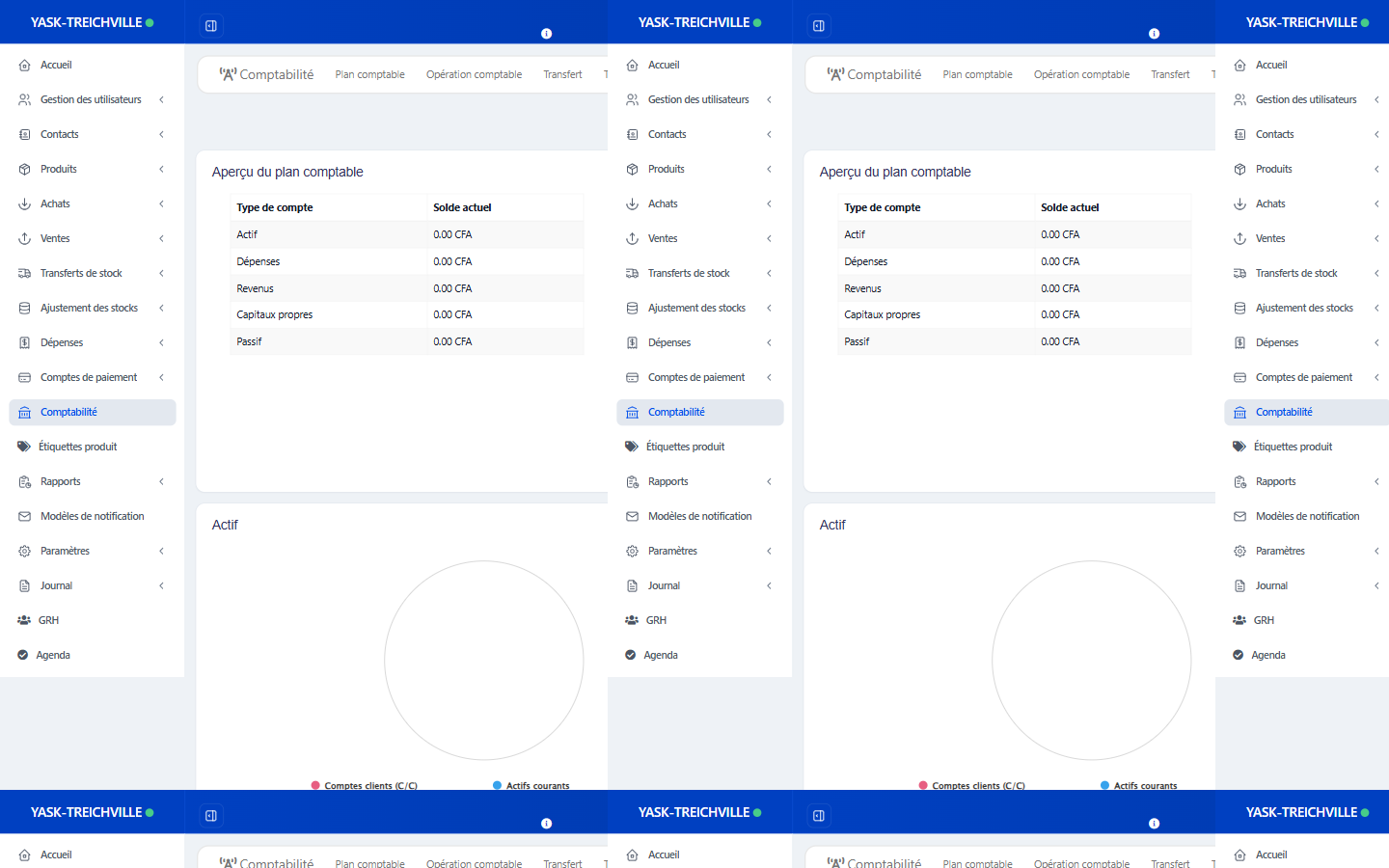Click the Journal document icon in the left sidebar copy
The width and height of the screenshot is (1389, 868).
(25, 586)
